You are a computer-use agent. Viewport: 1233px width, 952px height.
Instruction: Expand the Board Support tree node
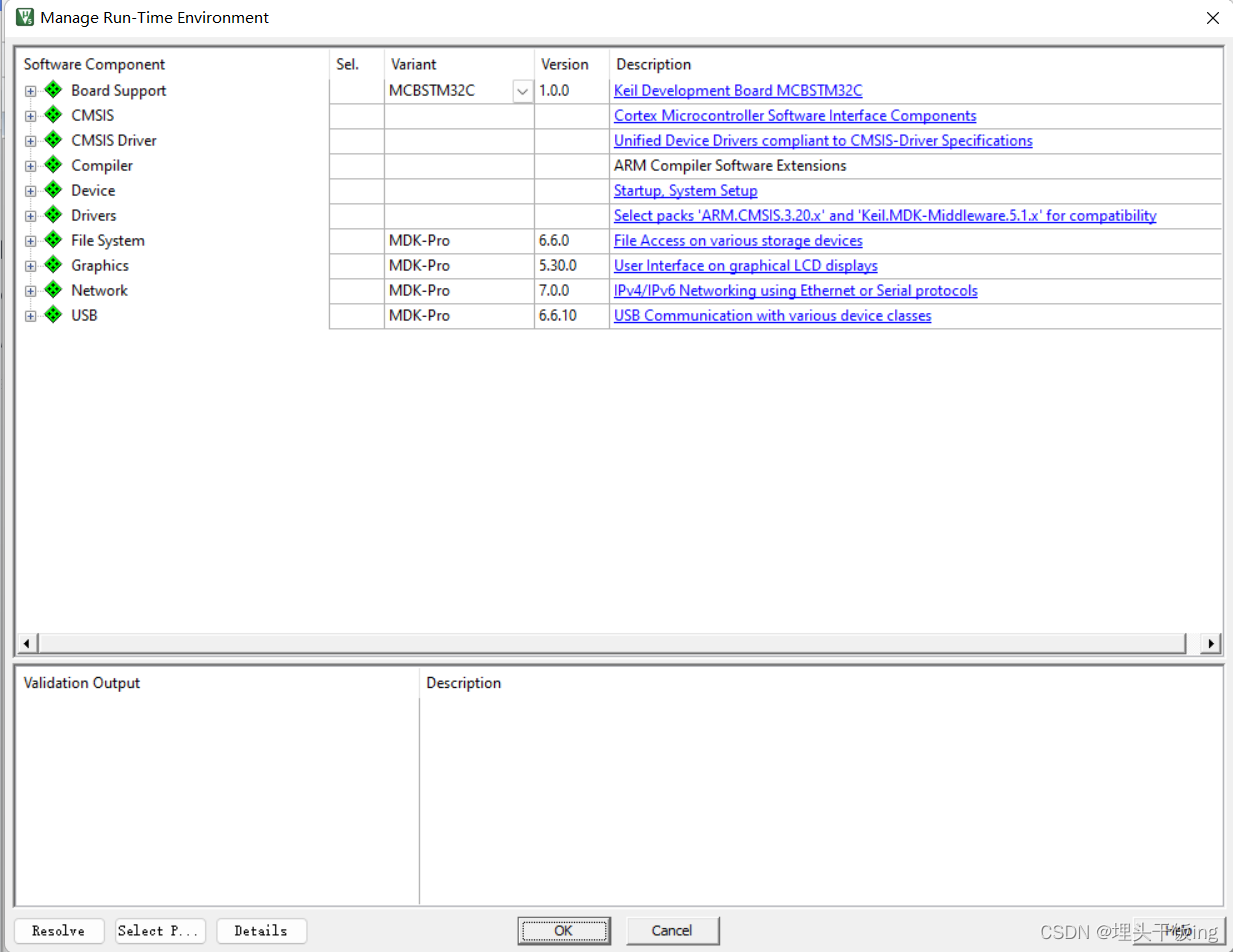[31, 91]
